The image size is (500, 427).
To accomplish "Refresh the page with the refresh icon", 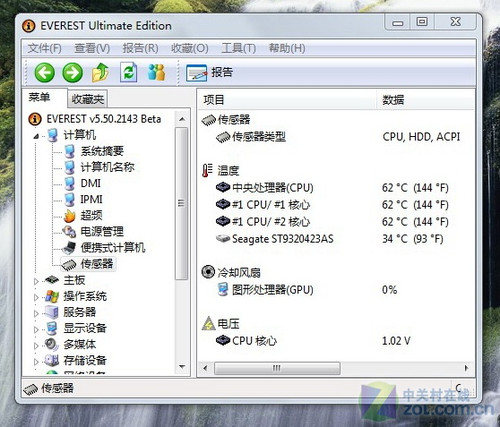I will click(128, 72).
